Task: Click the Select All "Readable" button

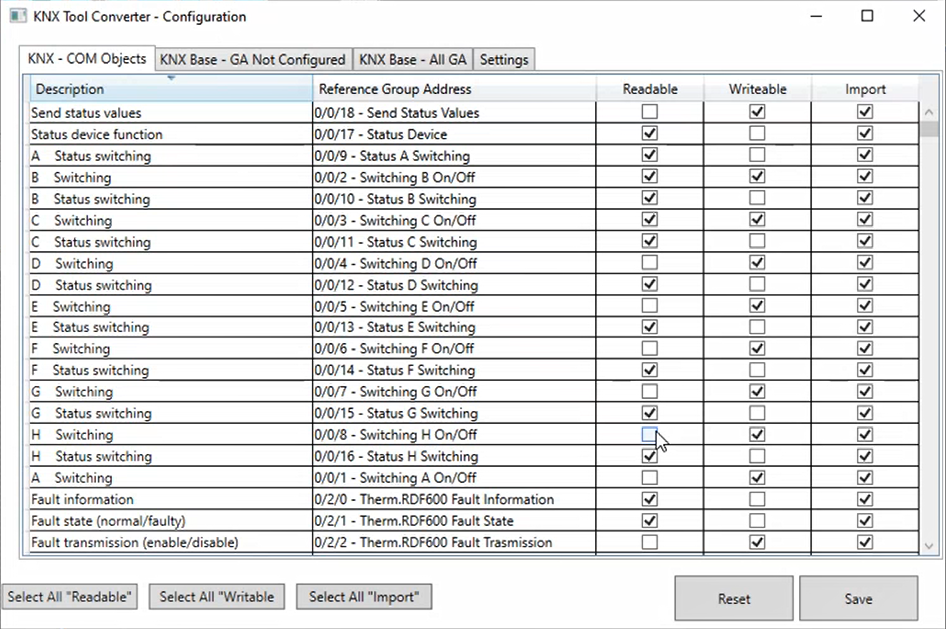Action: (70, 597)
